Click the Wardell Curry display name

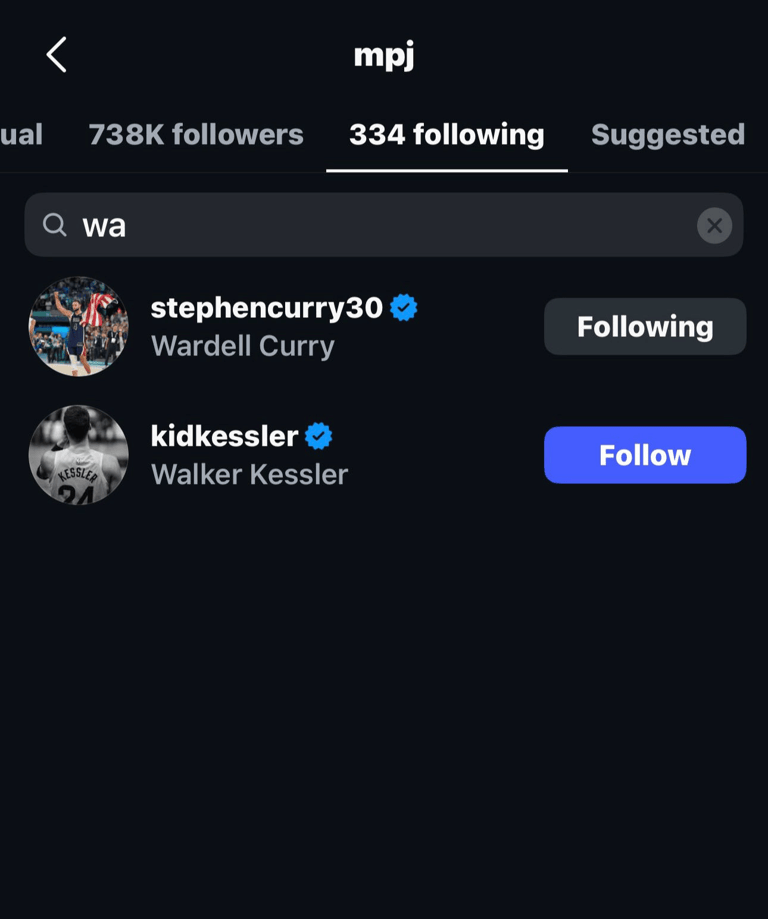tap(243, 346)
